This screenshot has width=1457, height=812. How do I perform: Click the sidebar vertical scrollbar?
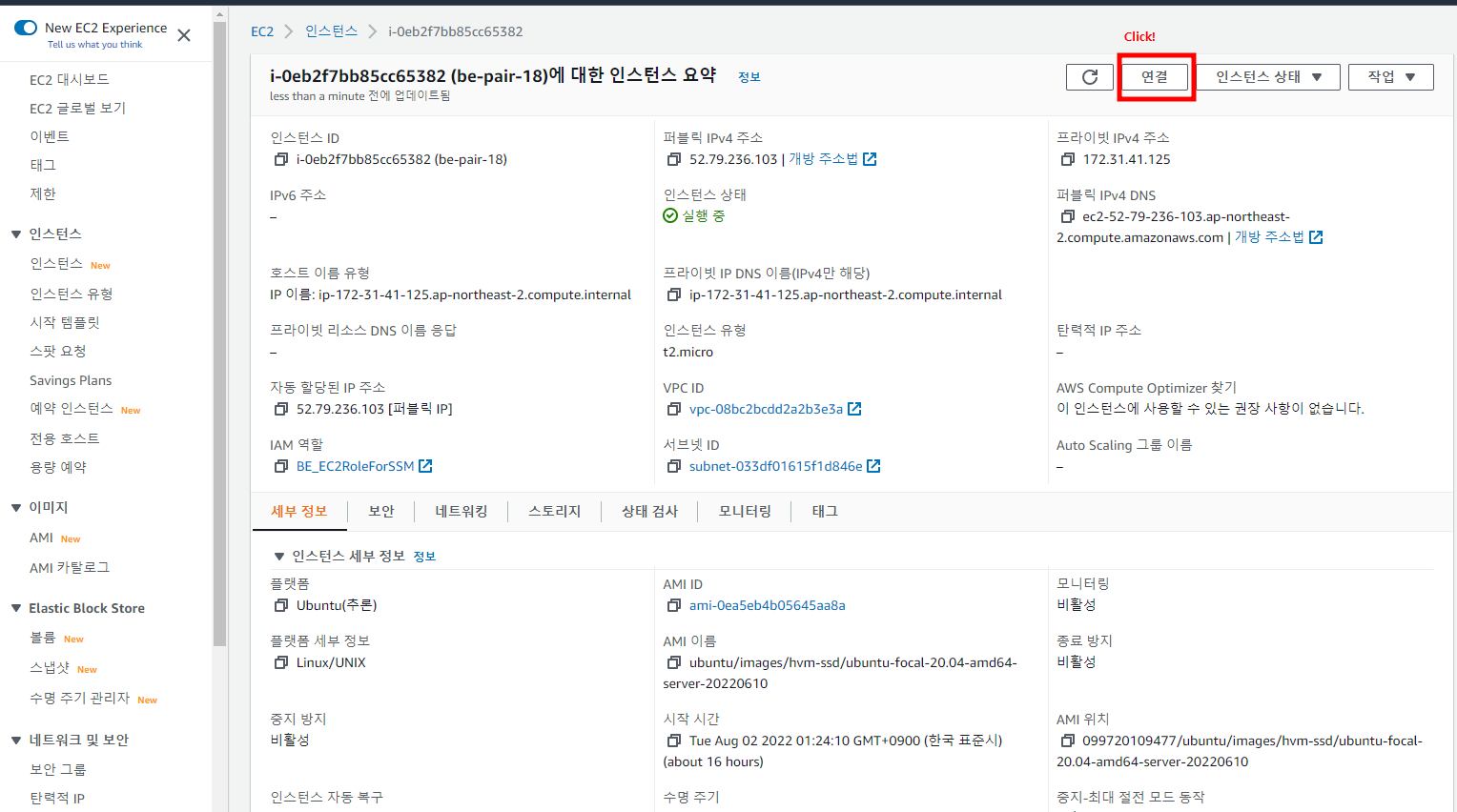(220, 334)
